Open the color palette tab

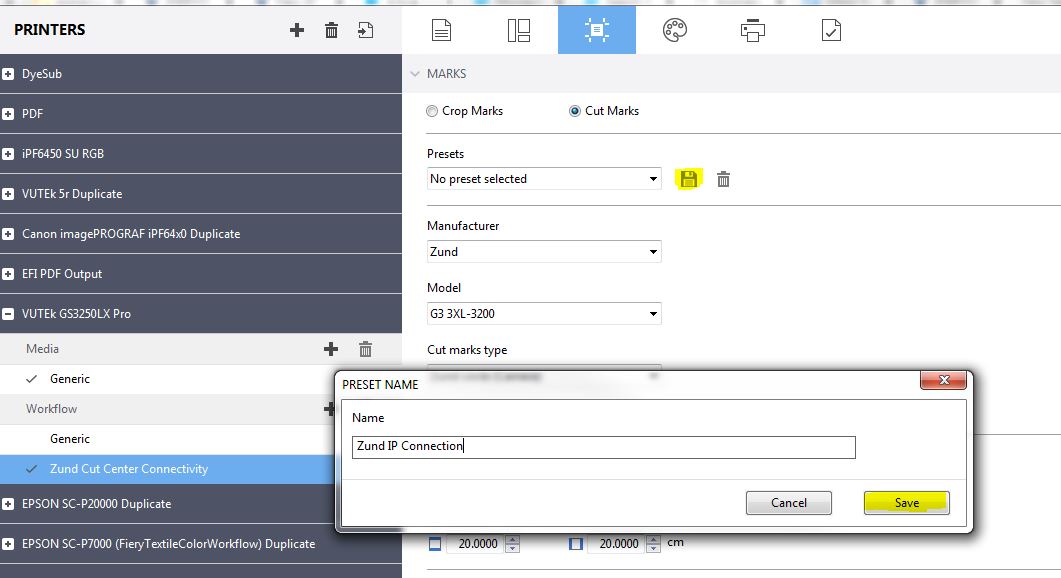coord(675,30)
